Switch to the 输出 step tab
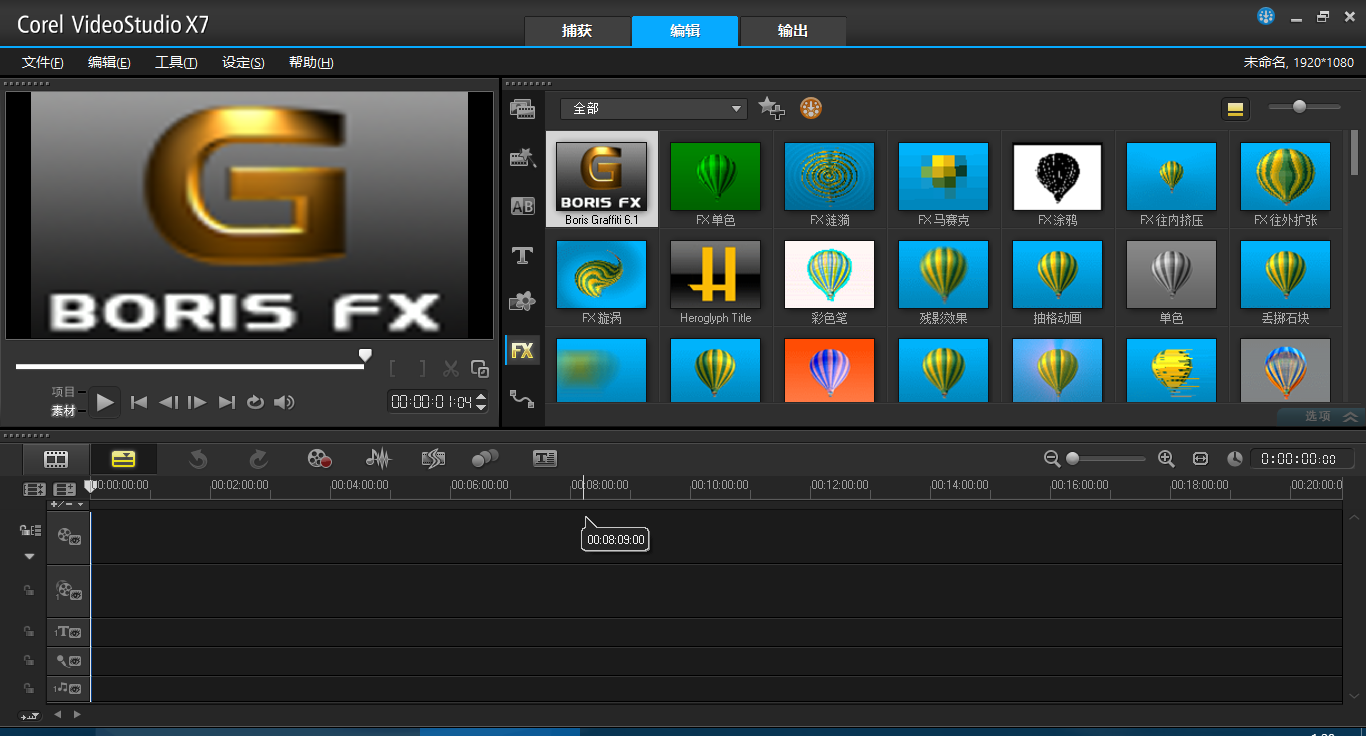Screen dimensions: 1366x736 click(x=793, y=31)
